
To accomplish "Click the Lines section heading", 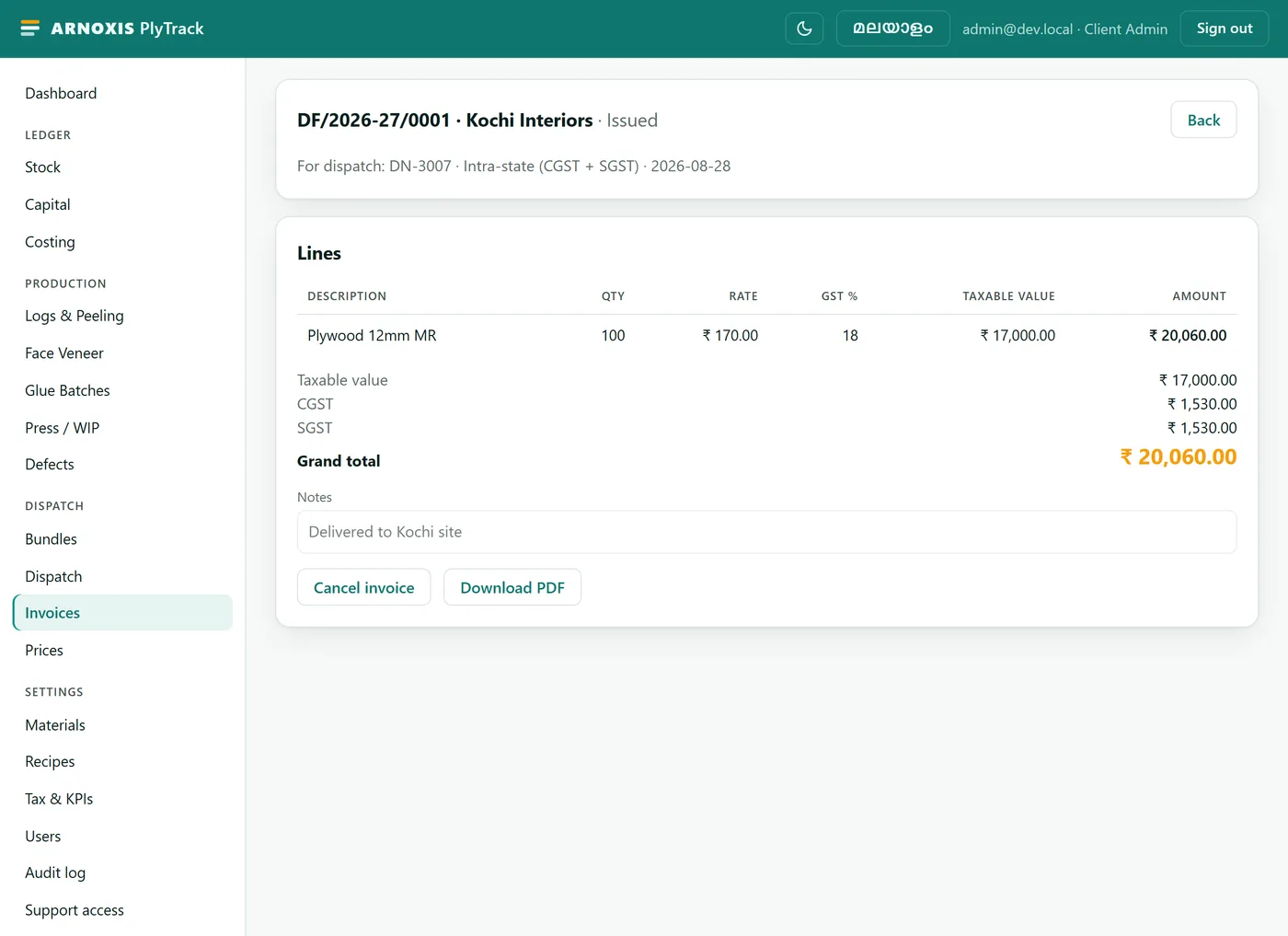I will (x=319, y=253).
